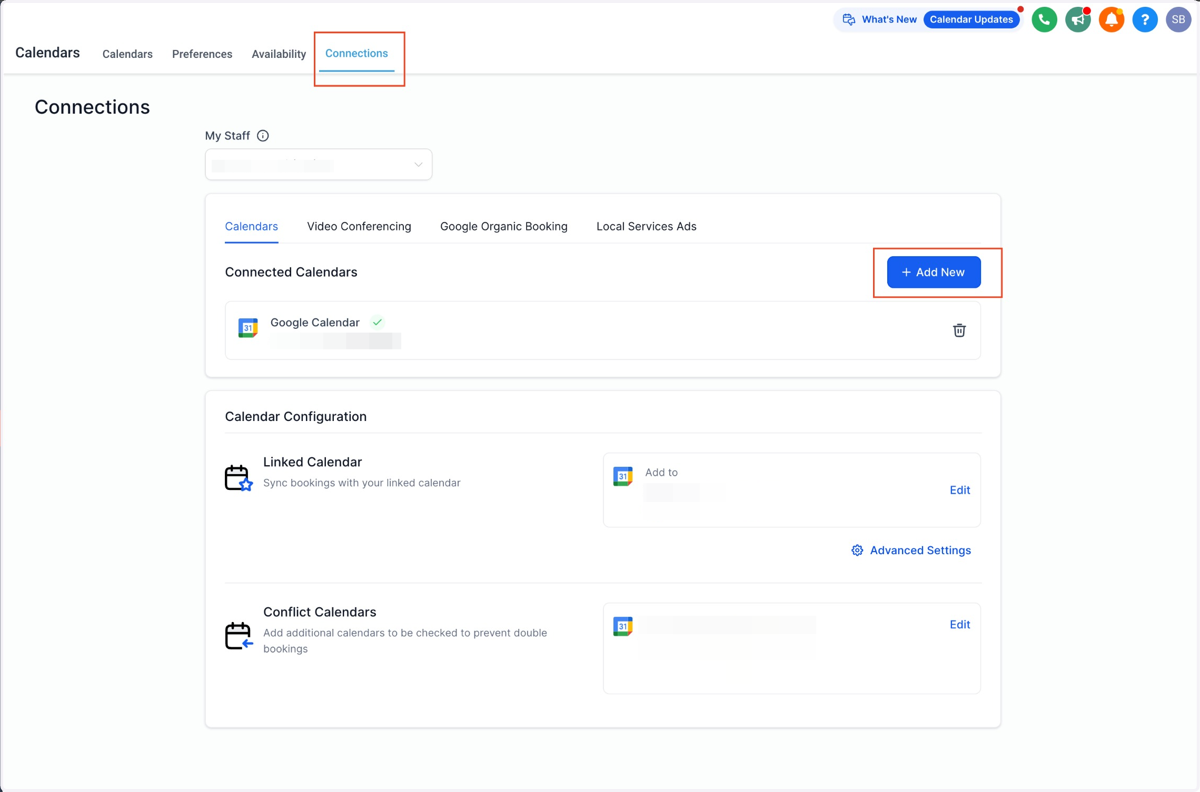Image resolution: width=1200 pixels, height=792 pixels.
Task: Click the Google Calendar name text
Action: pyautogui.click(x=315, y=322)
